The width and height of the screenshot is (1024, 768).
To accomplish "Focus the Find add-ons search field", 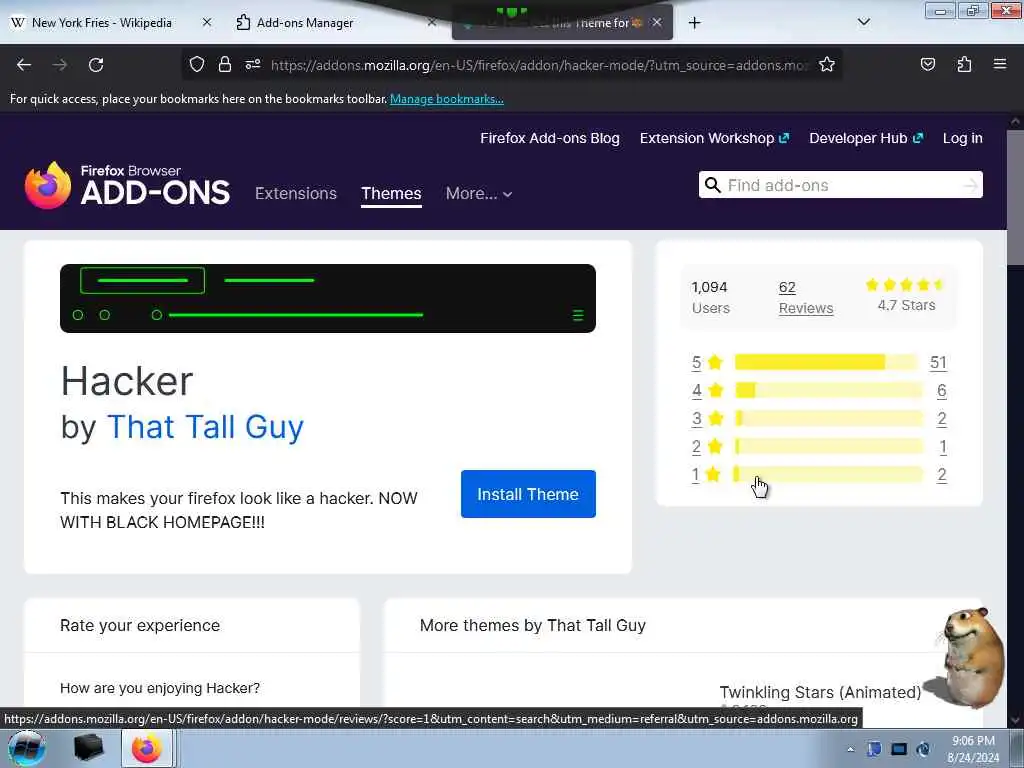I will pyautogui.click(x=840, y=185).
